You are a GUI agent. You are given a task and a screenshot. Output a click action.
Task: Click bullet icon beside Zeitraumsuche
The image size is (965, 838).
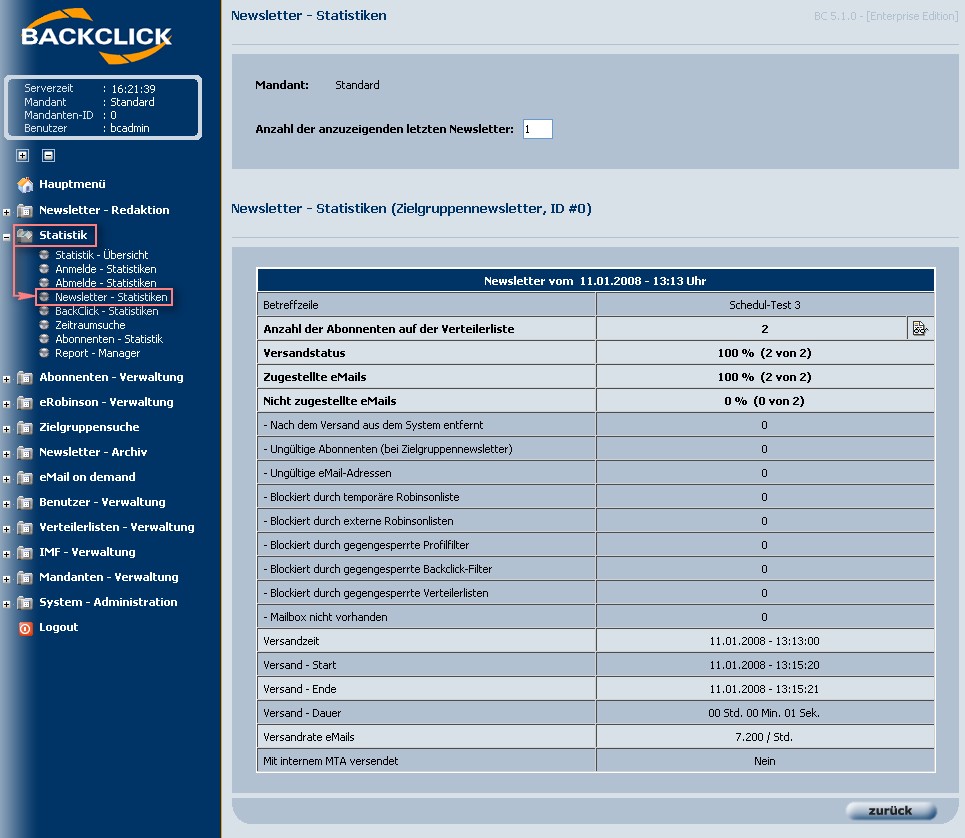[44, 324]
